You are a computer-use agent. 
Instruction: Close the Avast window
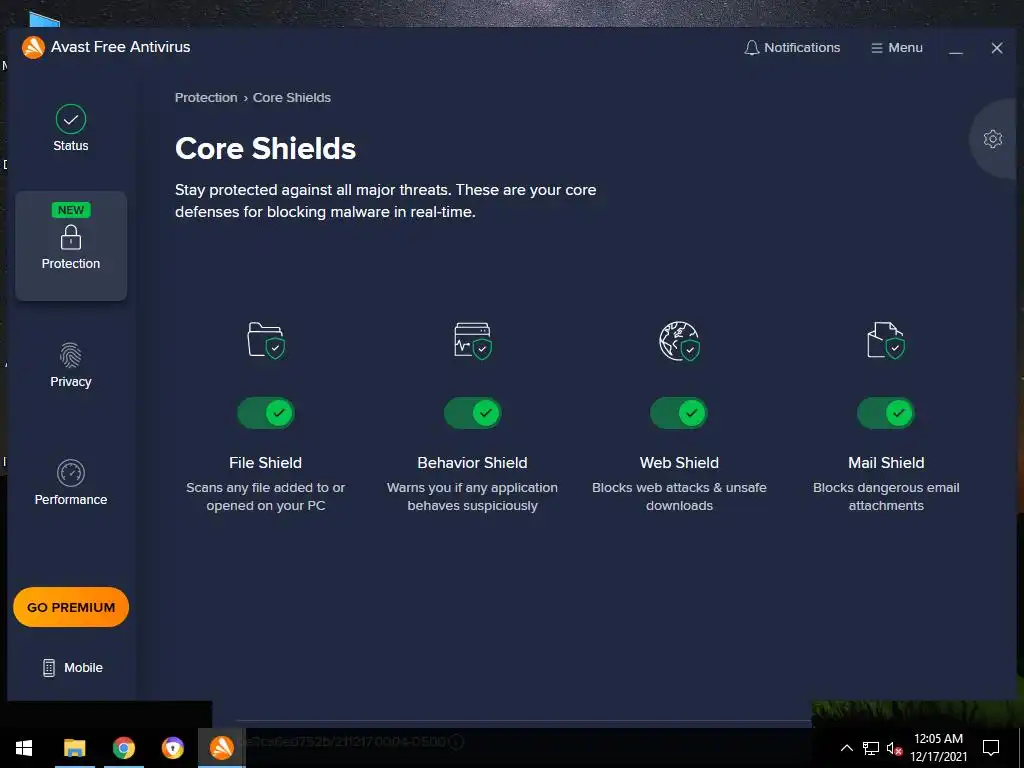click(x=997, y=48)
